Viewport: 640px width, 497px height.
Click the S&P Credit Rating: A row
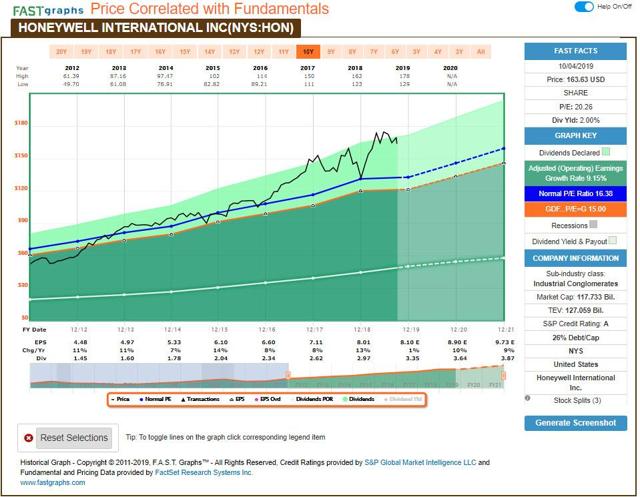tap(576, 324)
